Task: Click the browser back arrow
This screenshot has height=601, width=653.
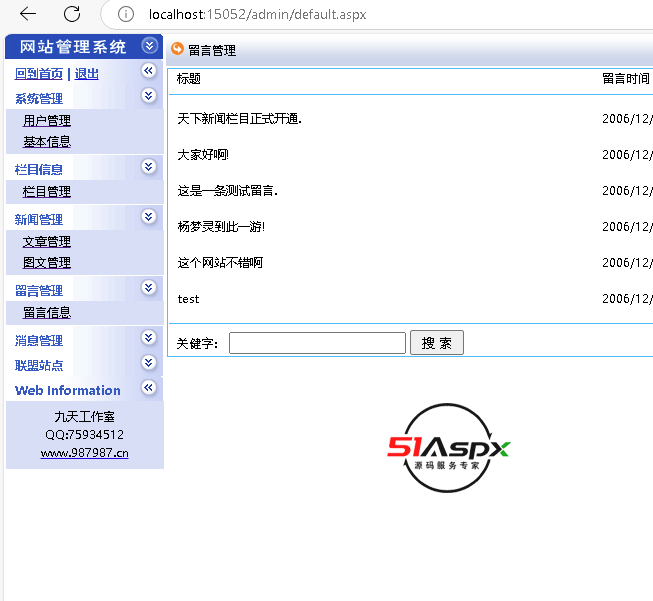Action: coord(28,14)
